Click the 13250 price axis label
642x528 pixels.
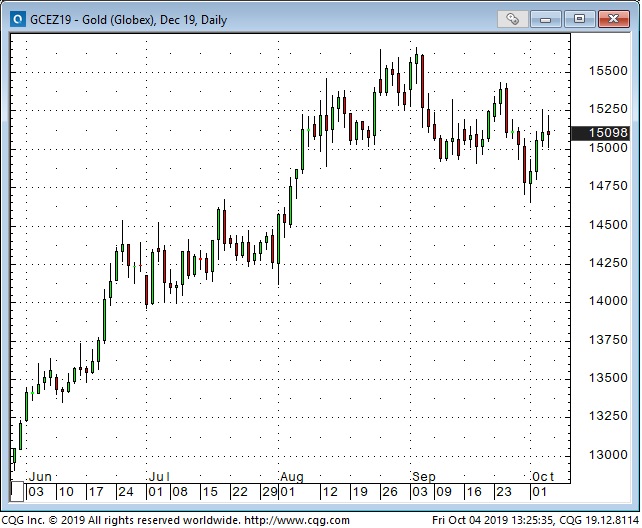click(x=608, y=416)
